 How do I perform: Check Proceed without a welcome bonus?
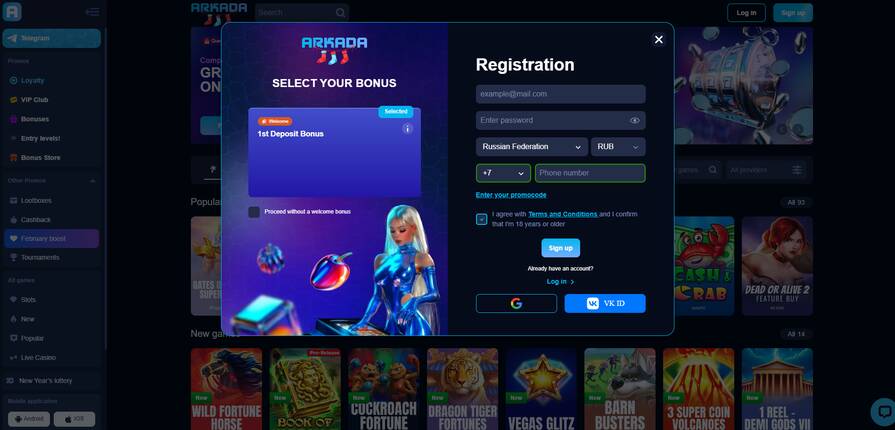coord(254,212)
